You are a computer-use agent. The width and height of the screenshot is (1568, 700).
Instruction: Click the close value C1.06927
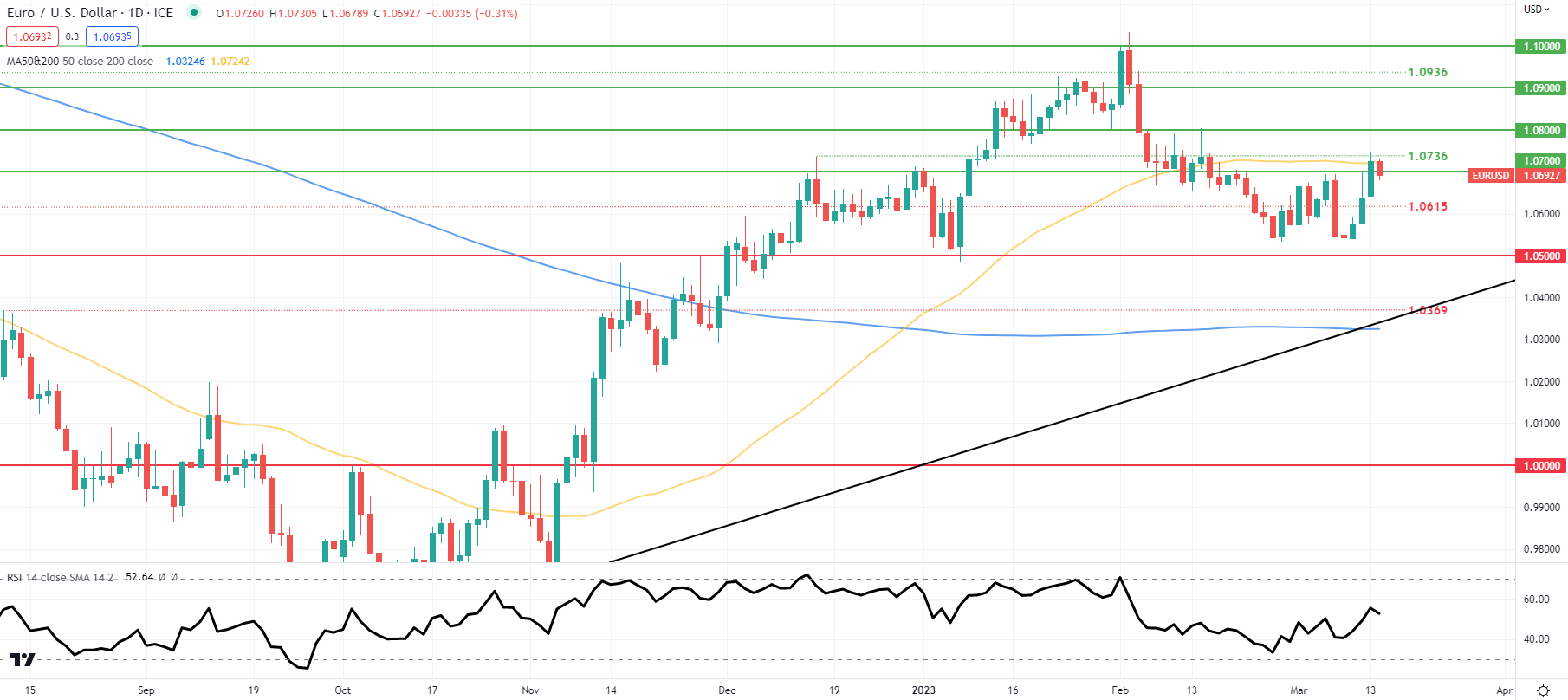397,14
